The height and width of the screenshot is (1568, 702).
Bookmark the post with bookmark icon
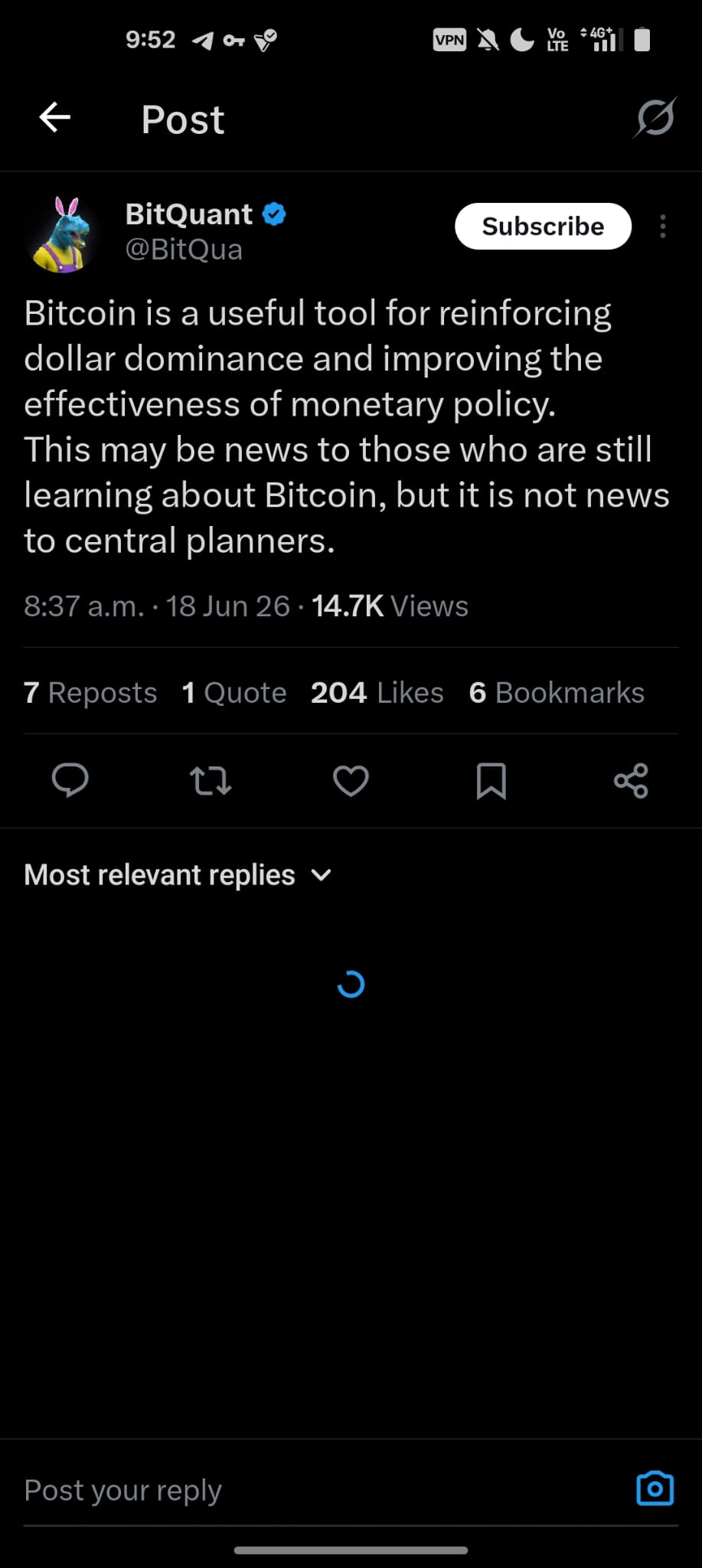[x=491, y=780]
